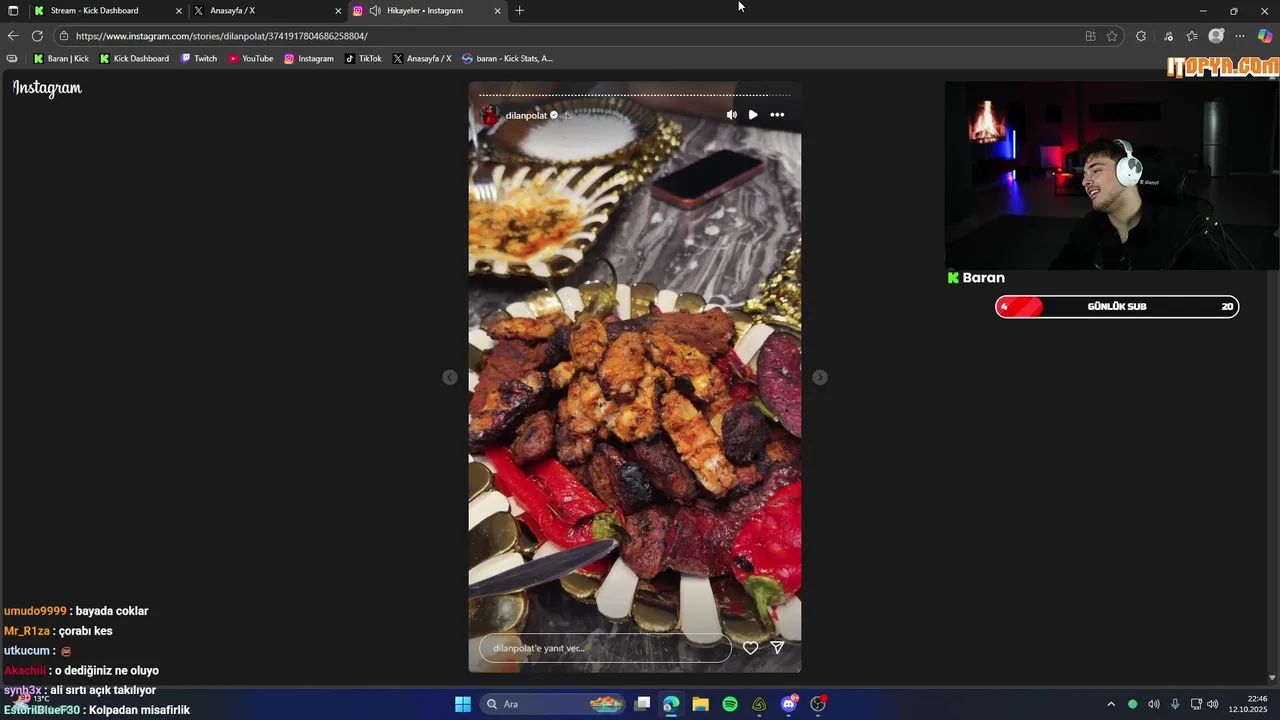Open Spotify from the taskbar
The width and height of the screenshot is (1280, 720).
pyautogui.click(x=730, y=704)
